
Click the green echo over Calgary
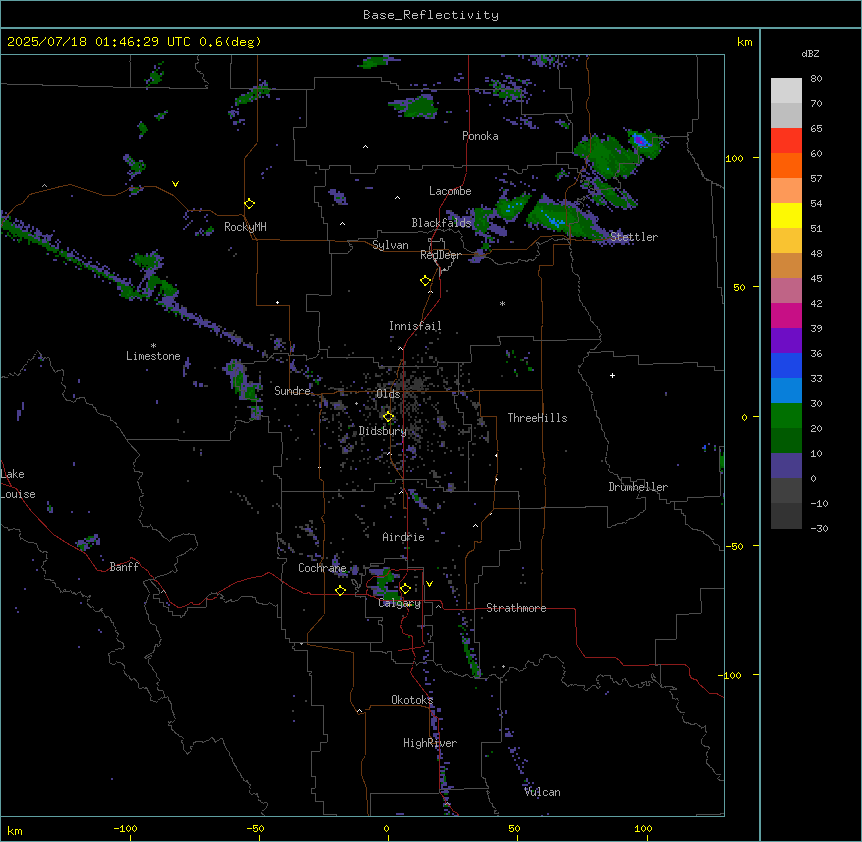(388, 586)
